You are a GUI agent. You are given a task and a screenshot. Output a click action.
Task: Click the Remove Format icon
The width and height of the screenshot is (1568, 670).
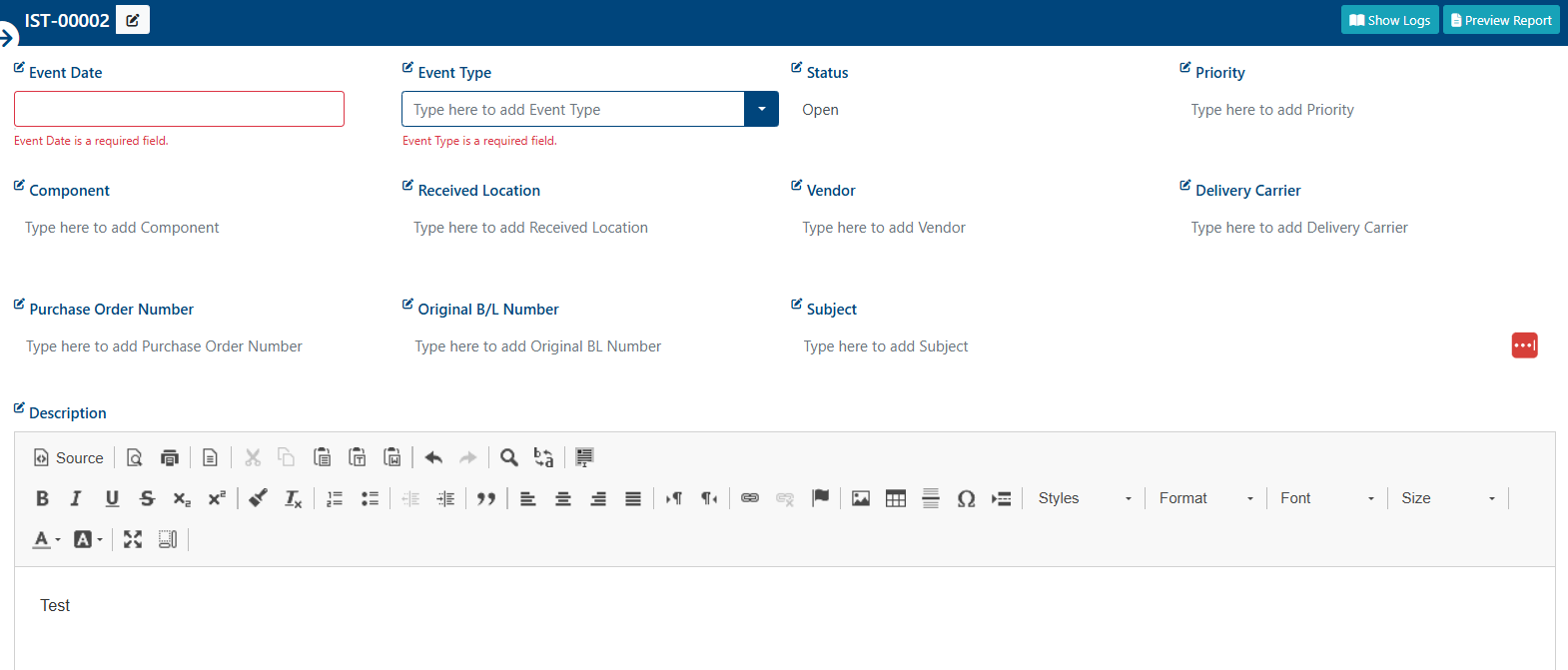click(293, 498)
